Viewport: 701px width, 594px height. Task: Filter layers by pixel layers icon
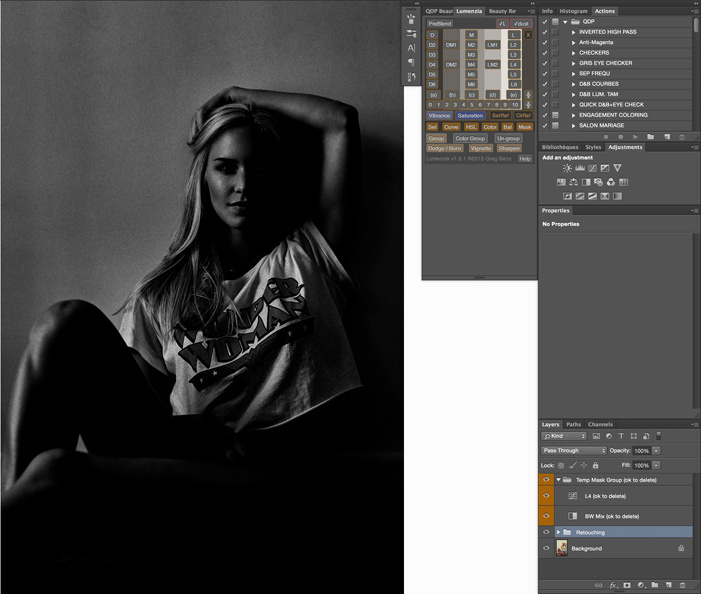596,436
